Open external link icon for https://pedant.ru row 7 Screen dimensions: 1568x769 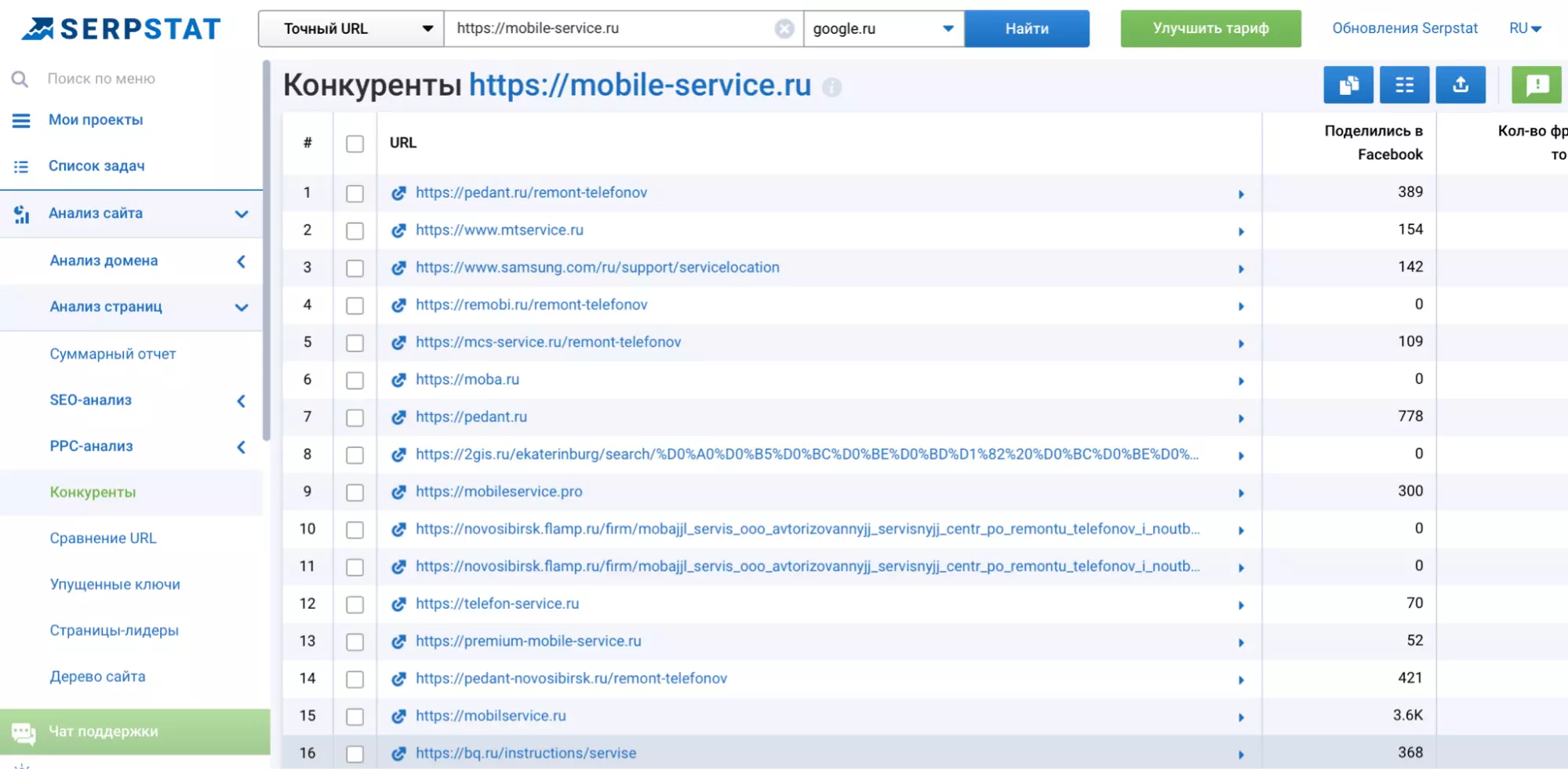[x=398, y=417]
